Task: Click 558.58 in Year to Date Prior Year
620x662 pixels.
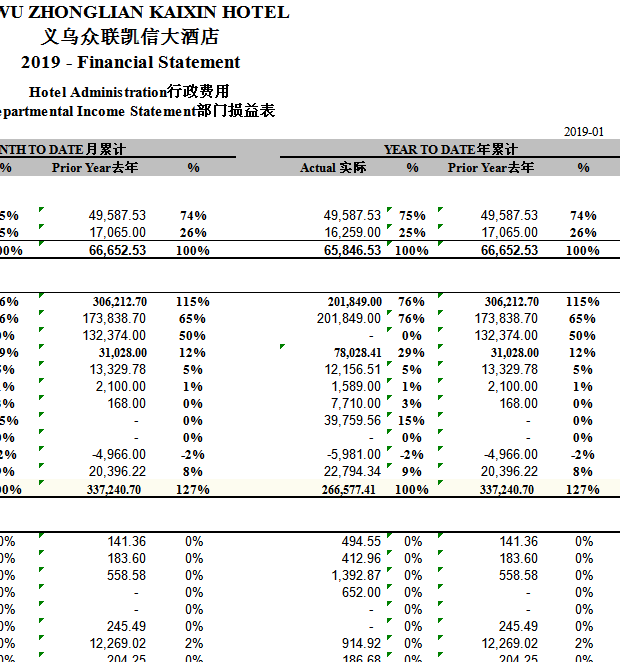Action: (518, 575)
